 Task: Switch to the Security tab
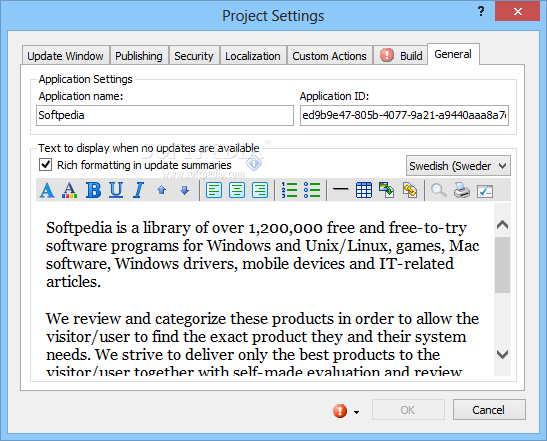coord(194,56)
